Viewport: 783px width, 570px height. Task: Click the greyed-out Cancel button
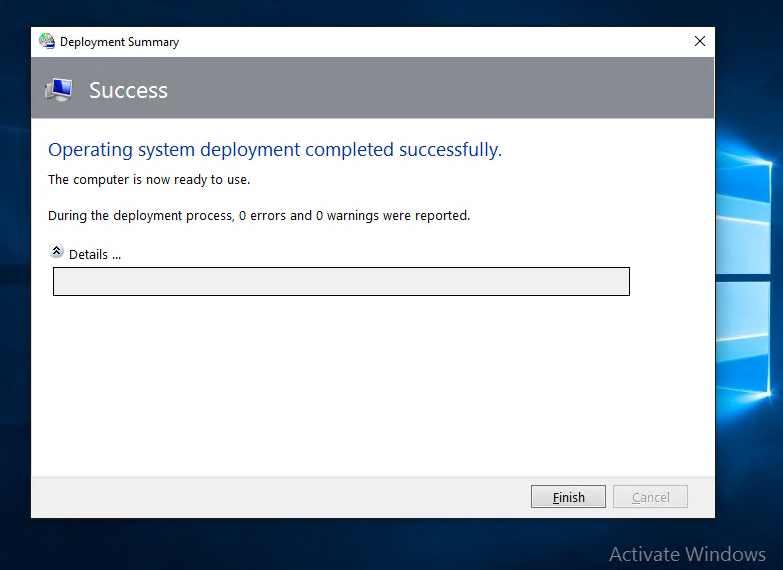point(650,497)
